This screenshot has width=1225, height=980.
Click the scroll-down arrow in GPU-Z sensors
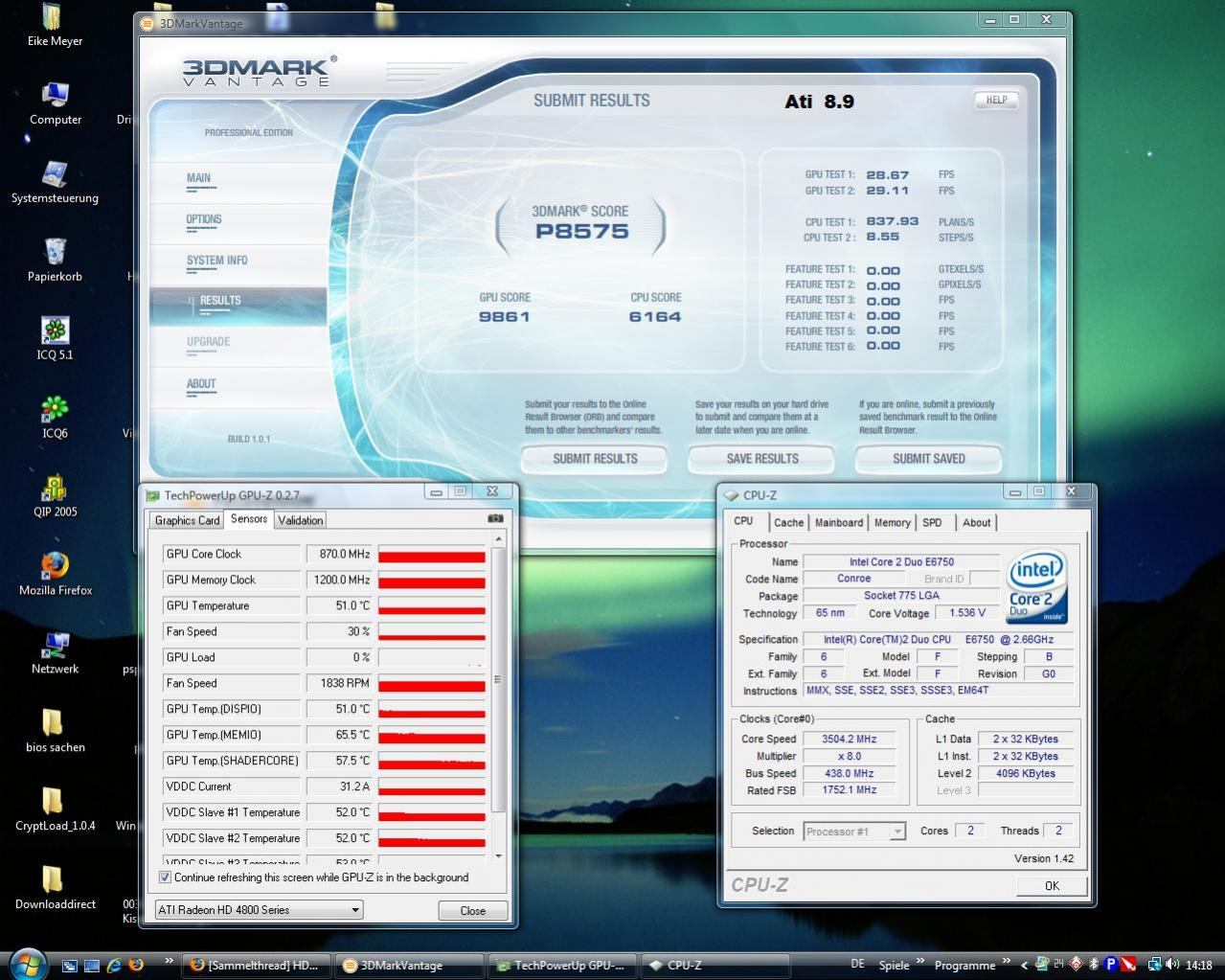pyautogui.click(x=498, y=856)
